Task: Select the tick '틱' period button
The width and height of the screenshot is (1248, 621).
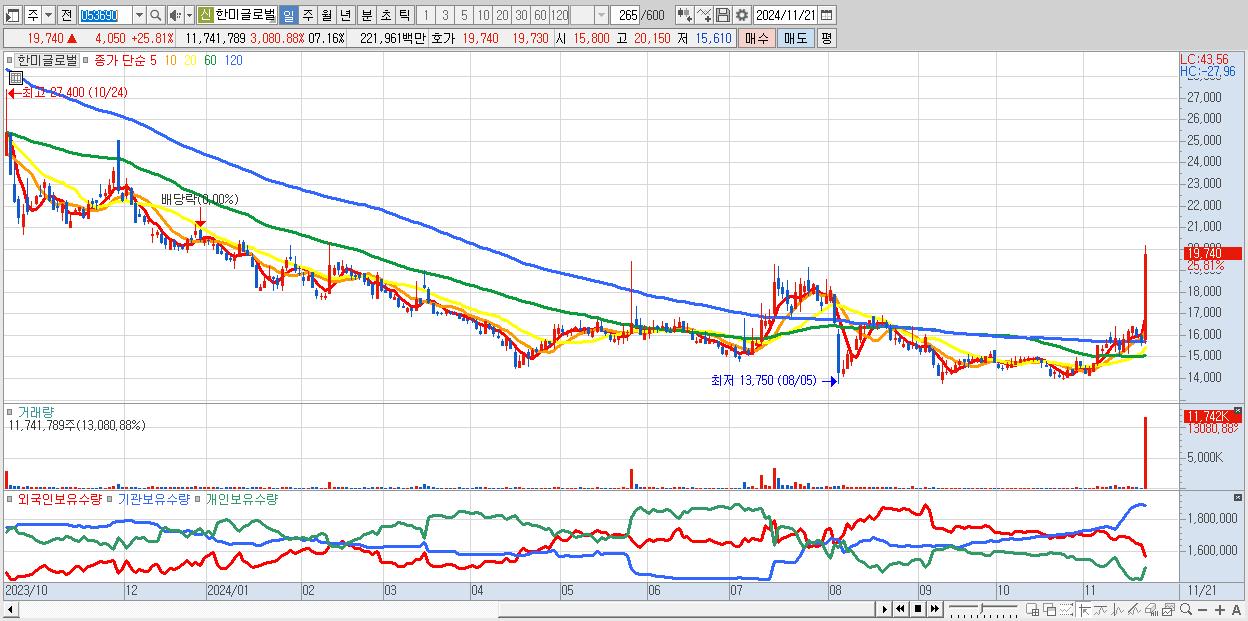Action: [x=404, y=15]
